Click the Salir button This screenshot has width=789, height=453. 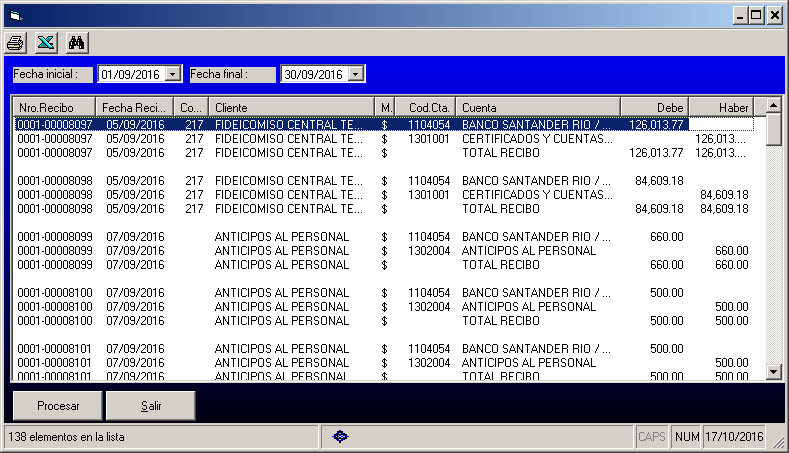[x=151, y=406]
